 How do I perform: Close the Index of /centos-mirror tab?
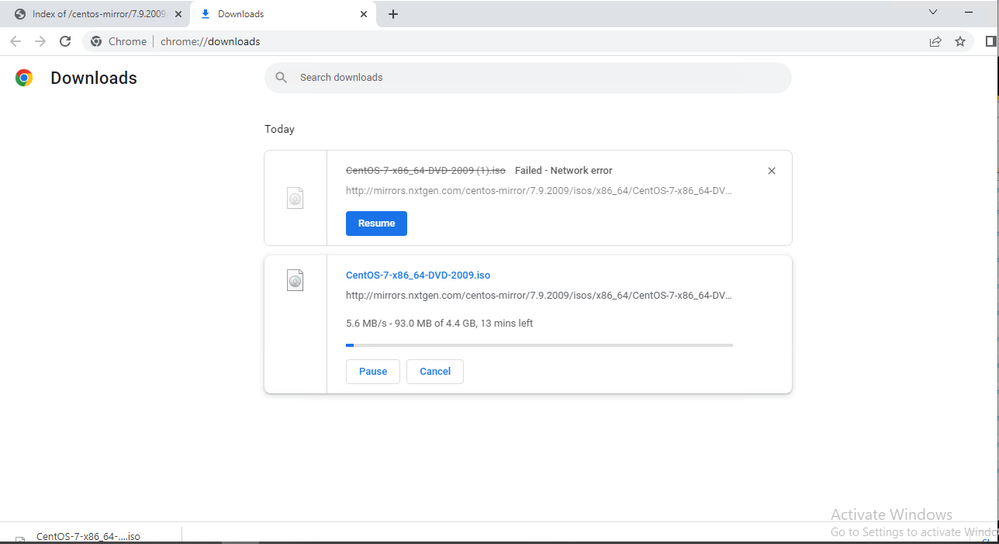[178, 14]
